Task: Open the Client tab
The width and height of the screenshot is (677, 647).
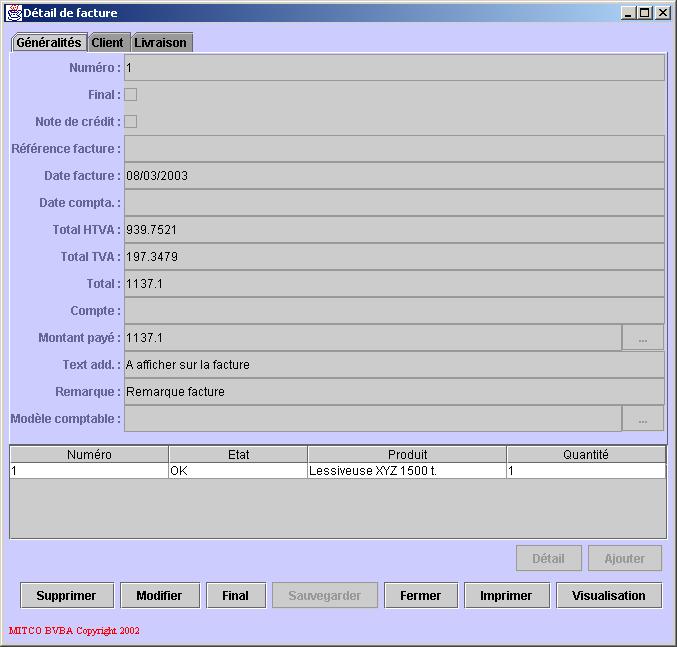Action: [x=108, y=42]
